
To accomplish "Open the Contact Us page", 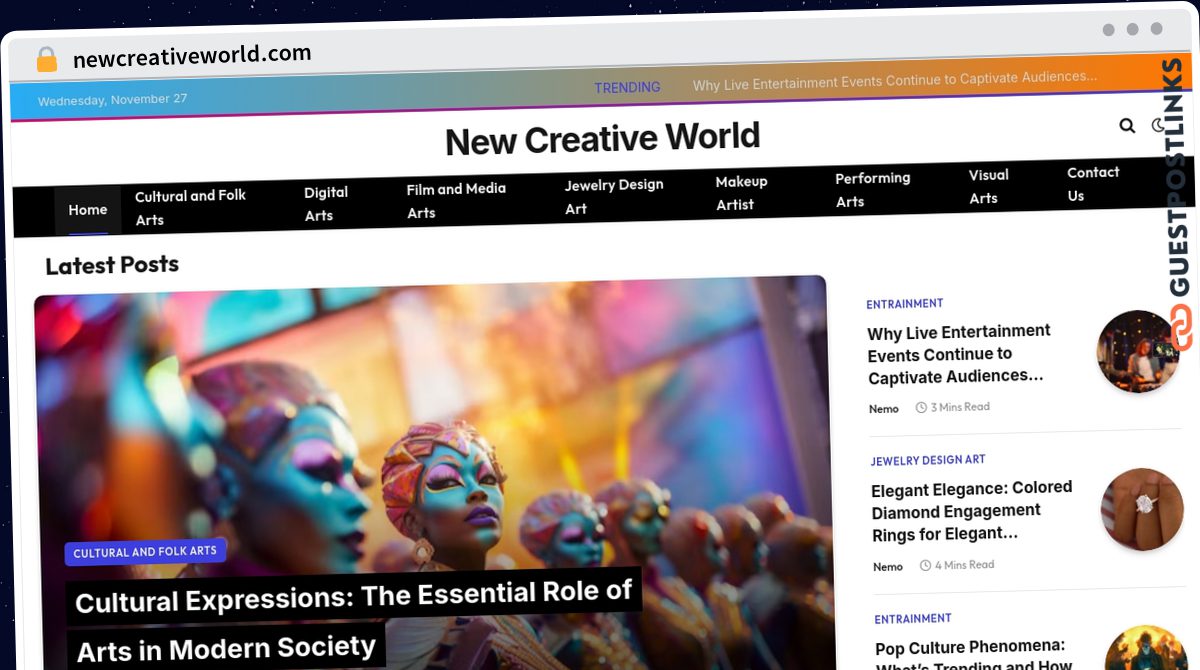I will coord(1092,183).
